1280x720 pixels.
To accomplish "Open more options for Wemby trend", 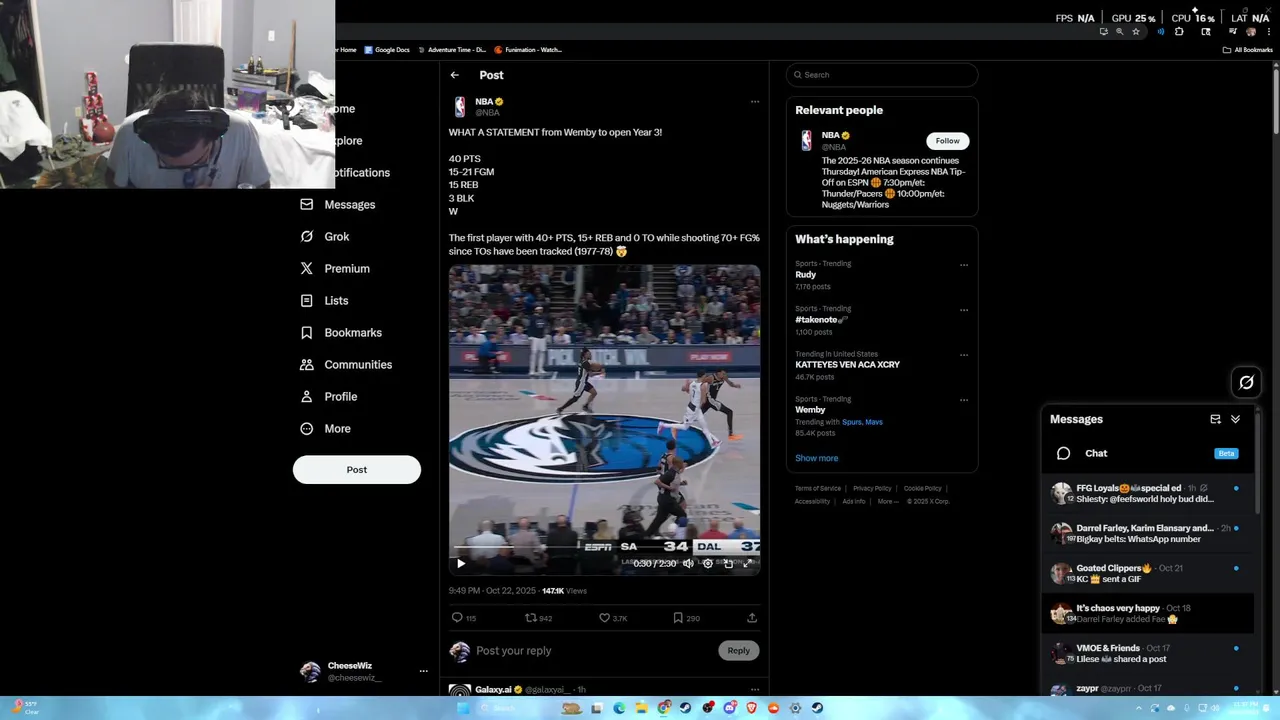I will point(964,400).
